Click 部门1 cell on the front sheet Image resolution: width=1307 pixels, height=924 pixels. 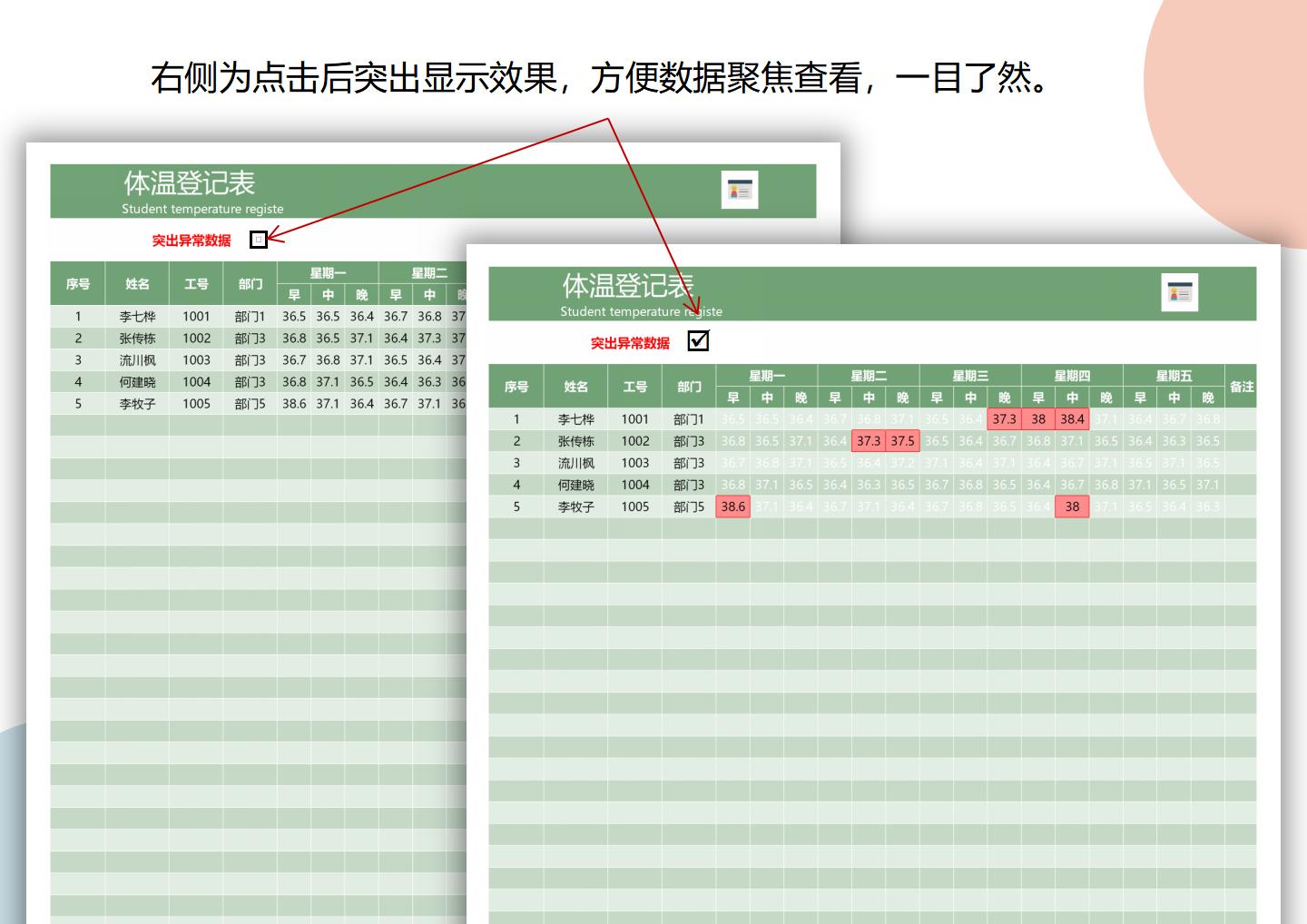point(689,419)
